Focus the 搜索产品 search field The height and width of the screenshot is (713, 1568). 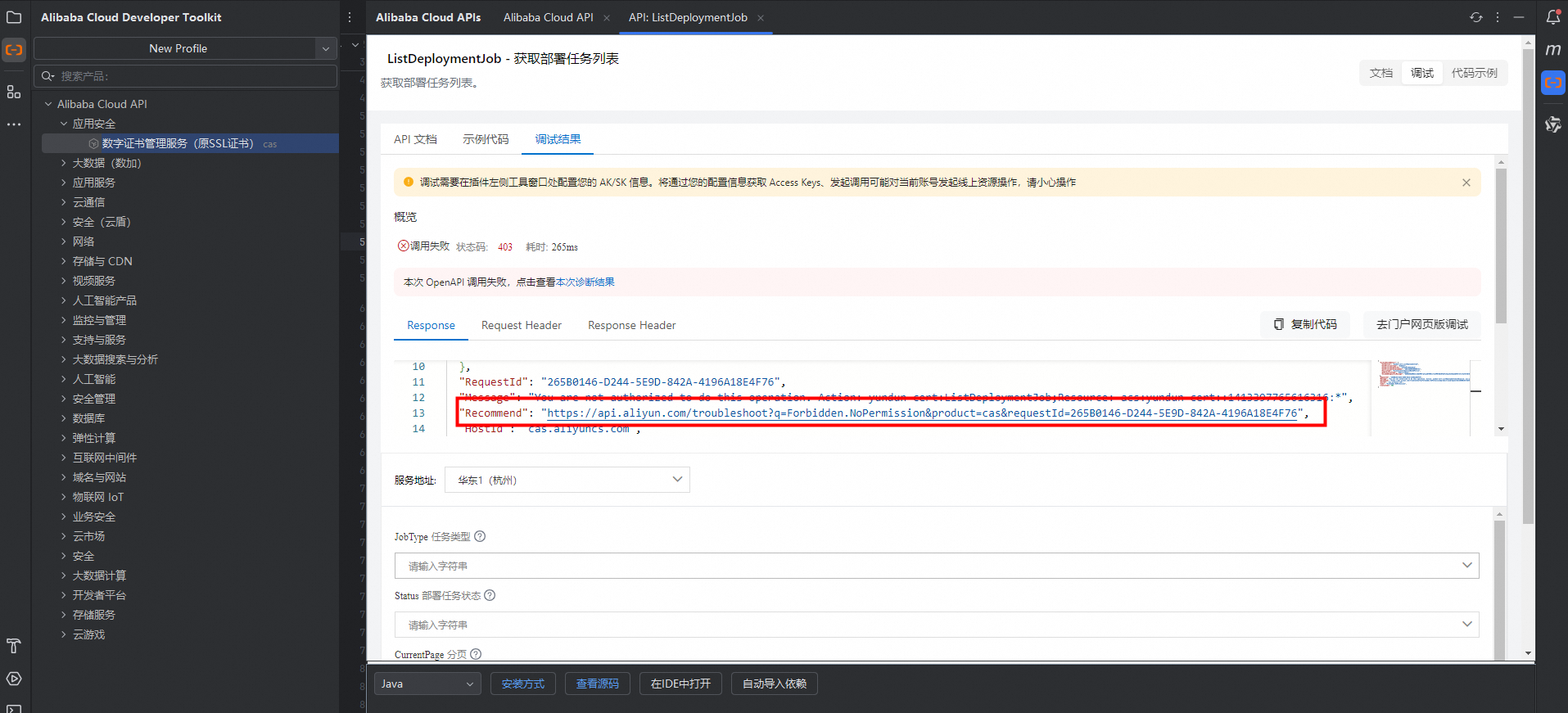186,76
